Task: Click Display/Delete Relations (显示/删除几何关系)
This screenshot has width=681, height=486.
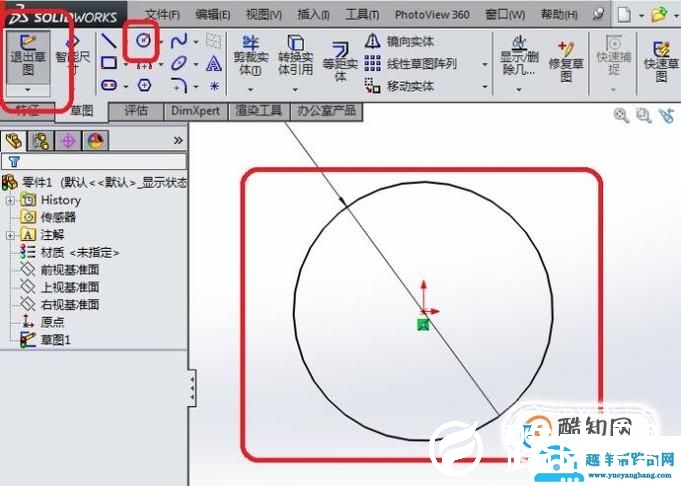Action: pyautogui.click(x=519, y=56)
